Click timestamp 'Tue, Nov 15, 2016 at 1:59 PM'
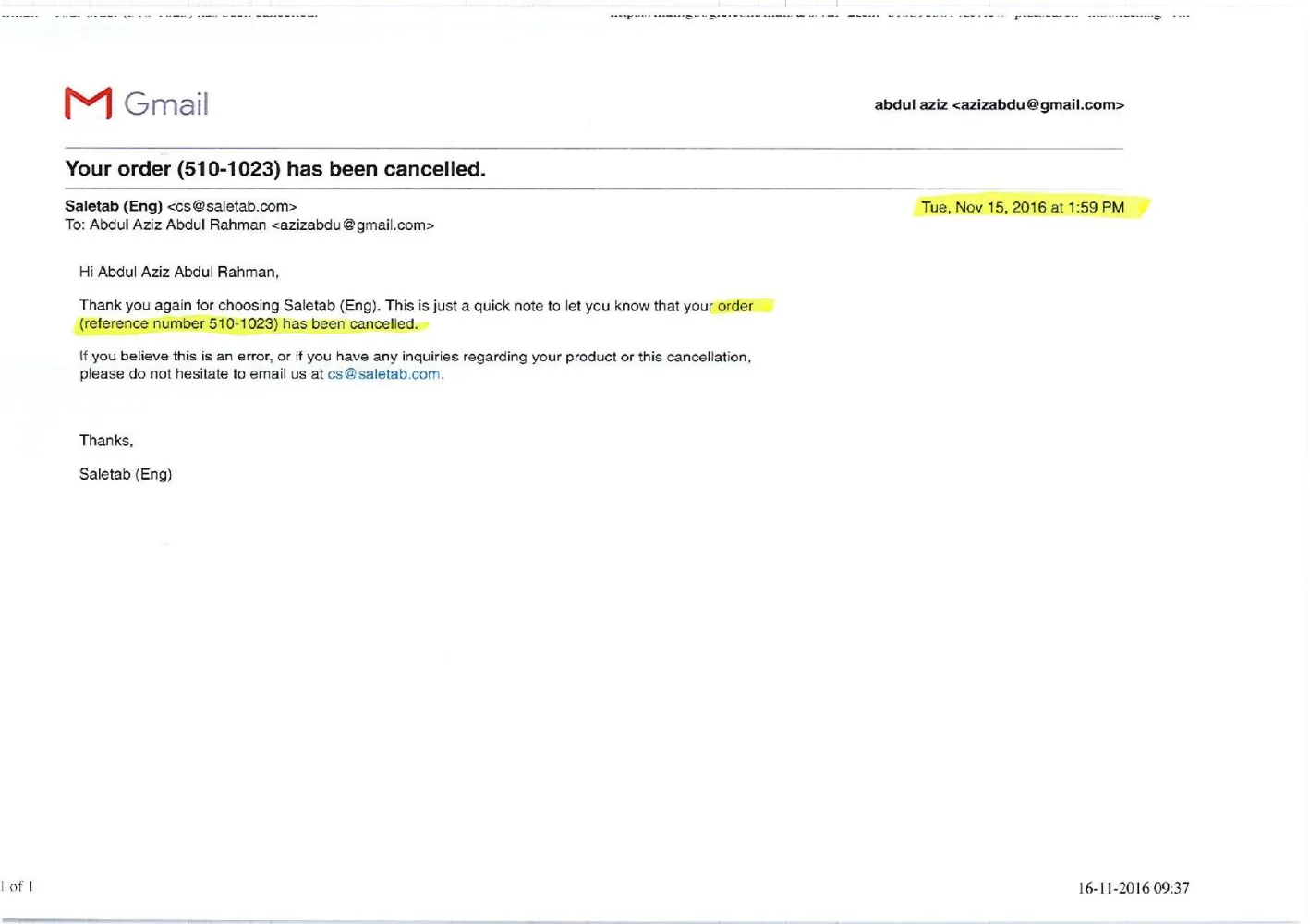The width and height of the screenshot is (1310, 924). click(x=1023, y=207)
